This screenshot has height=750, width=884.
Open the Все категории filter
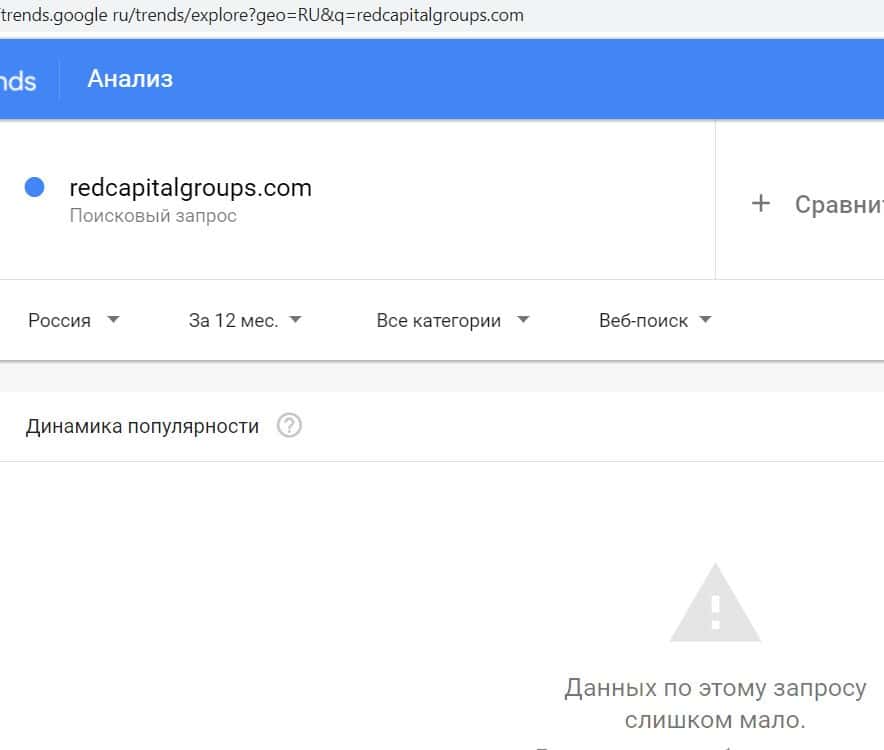(x=438, y=321)
